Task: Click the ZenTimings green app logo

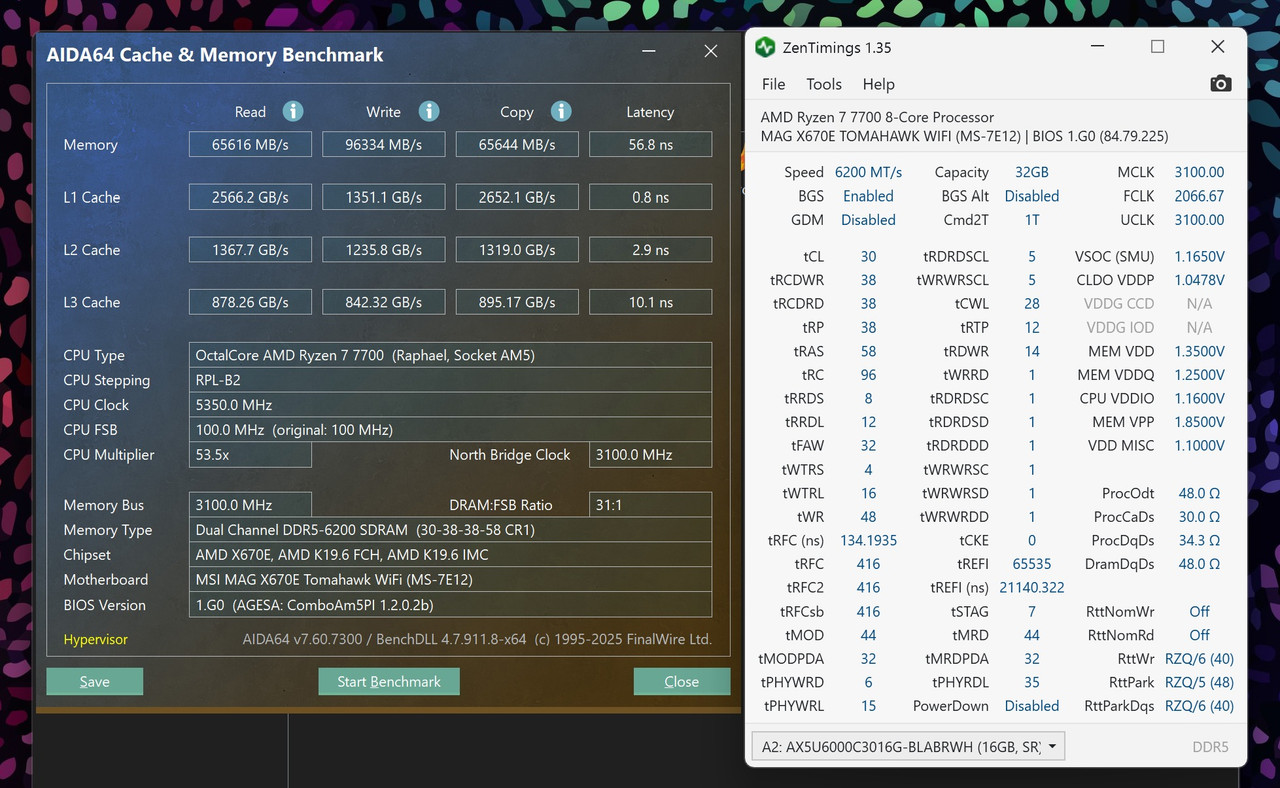Action: [x=765, y=47]
